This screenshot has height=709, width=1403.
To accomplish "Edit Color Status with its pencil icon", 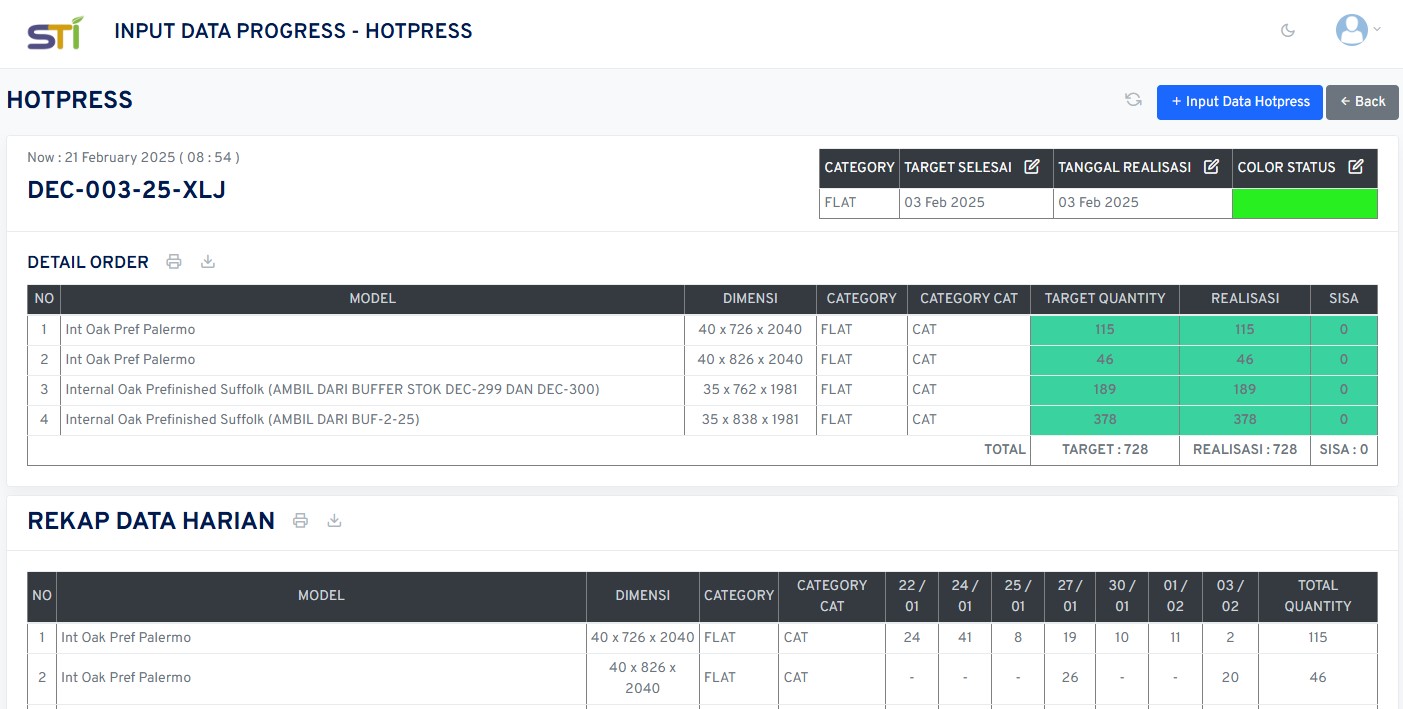I will [x=1356, y=167].
